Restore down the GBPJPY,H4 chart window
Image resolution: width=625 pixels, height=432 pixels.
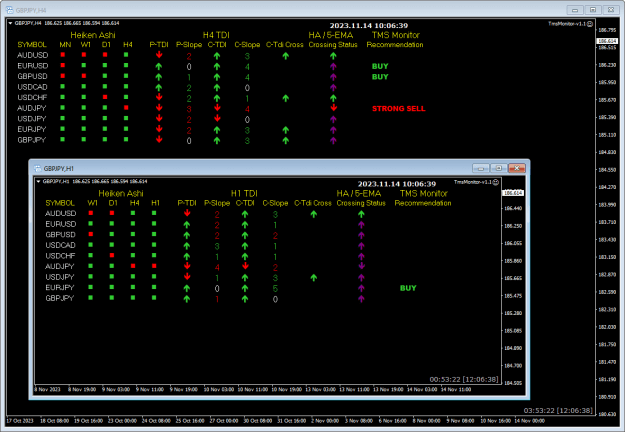pos(593,10)
